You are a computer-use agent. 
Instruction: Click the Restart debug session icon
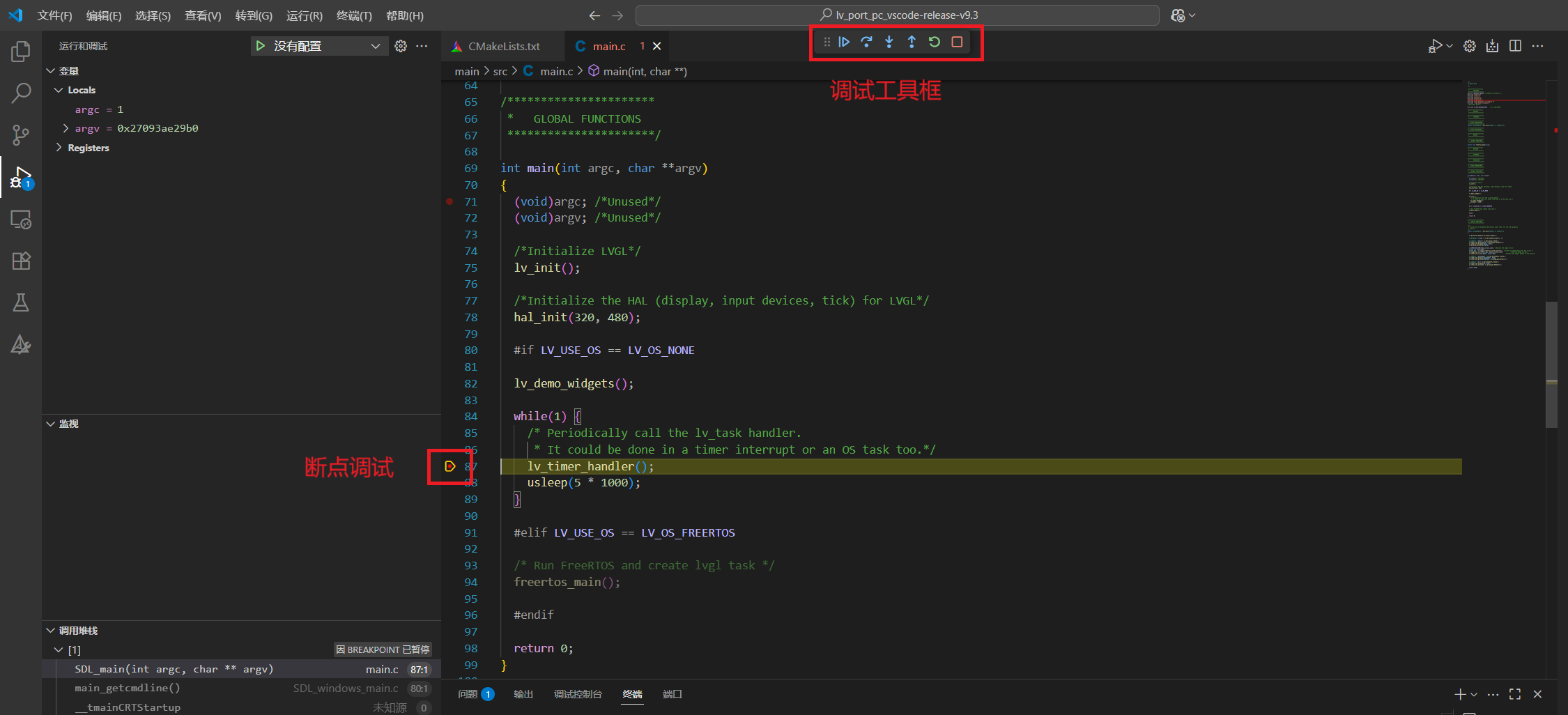click(934, 42)
